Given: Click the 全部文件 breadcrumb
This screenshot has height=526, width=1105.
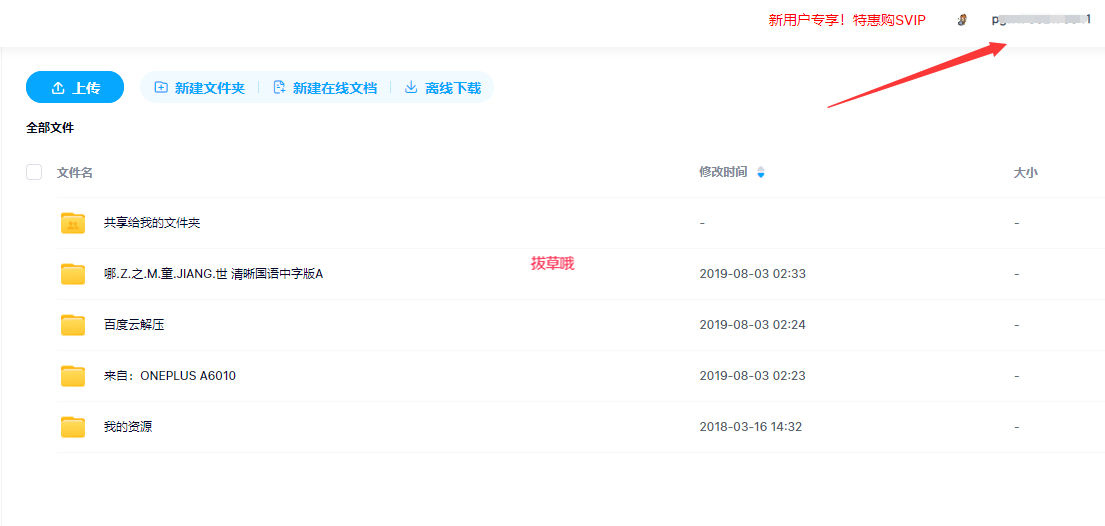Looking at the screenshot, I should point(50,128).
